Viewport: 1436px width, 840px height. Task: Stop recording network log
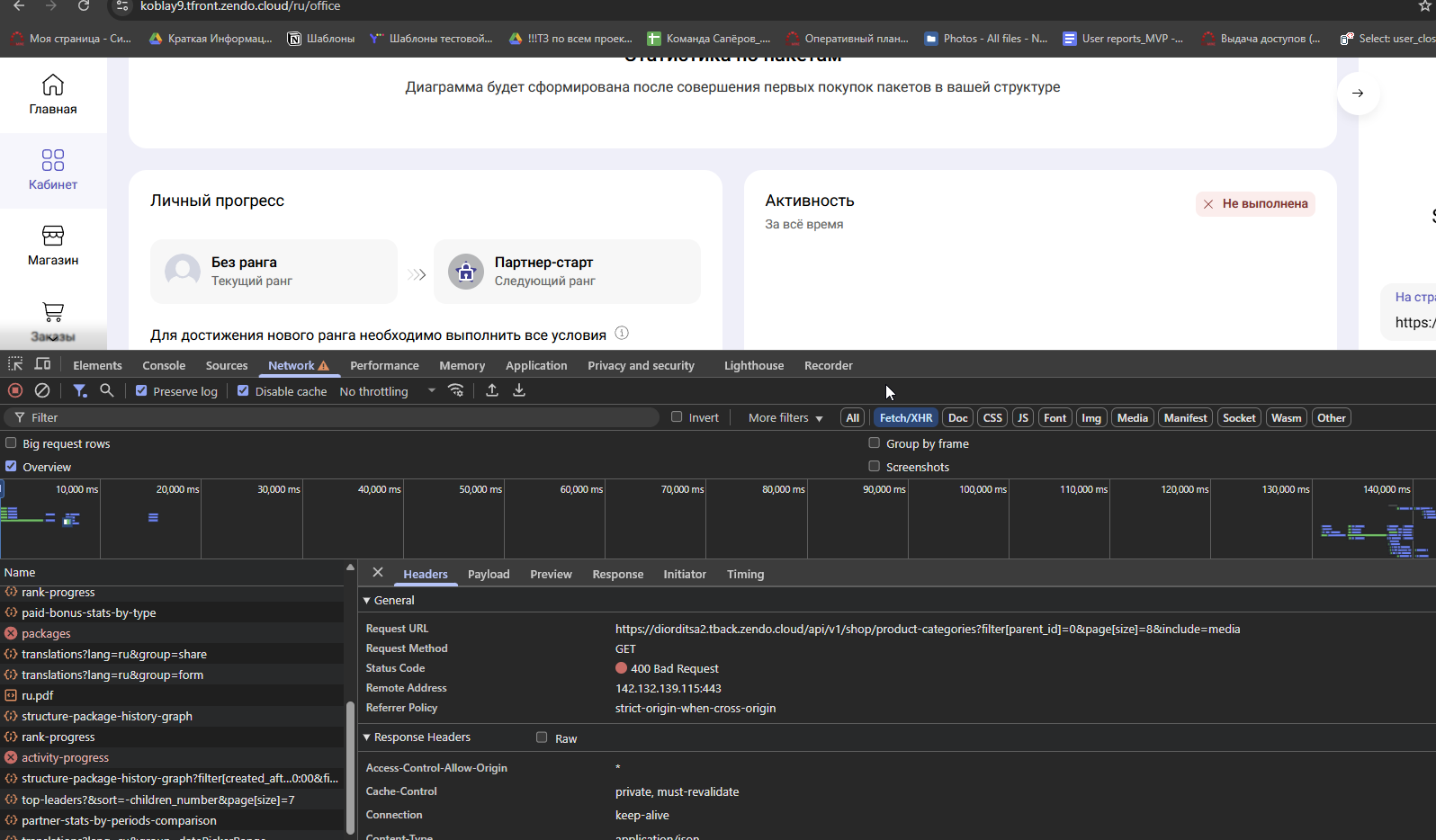click(15, 390)
